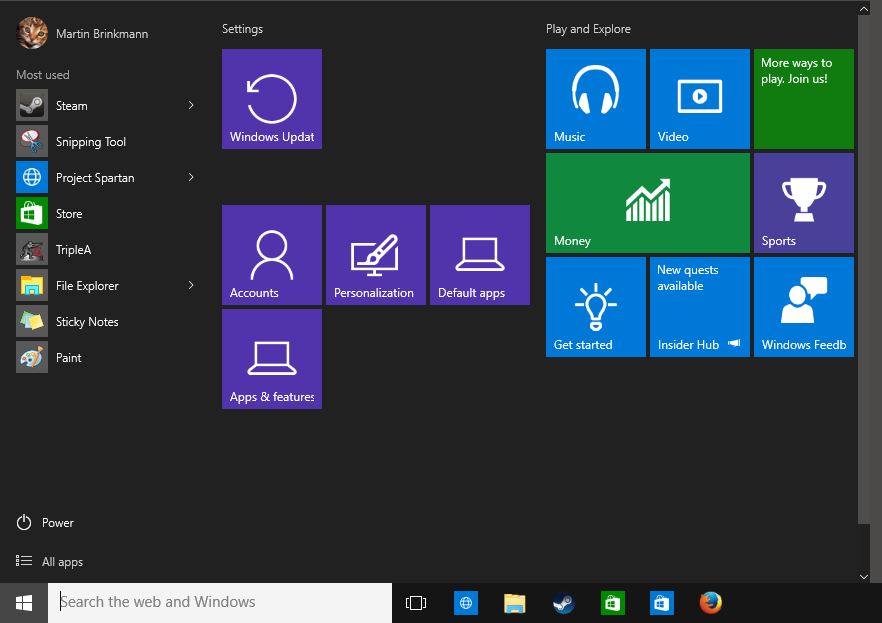Open File Explorer from Most used list
This screenshot has width=882, height=623.
tap(107, 285)
